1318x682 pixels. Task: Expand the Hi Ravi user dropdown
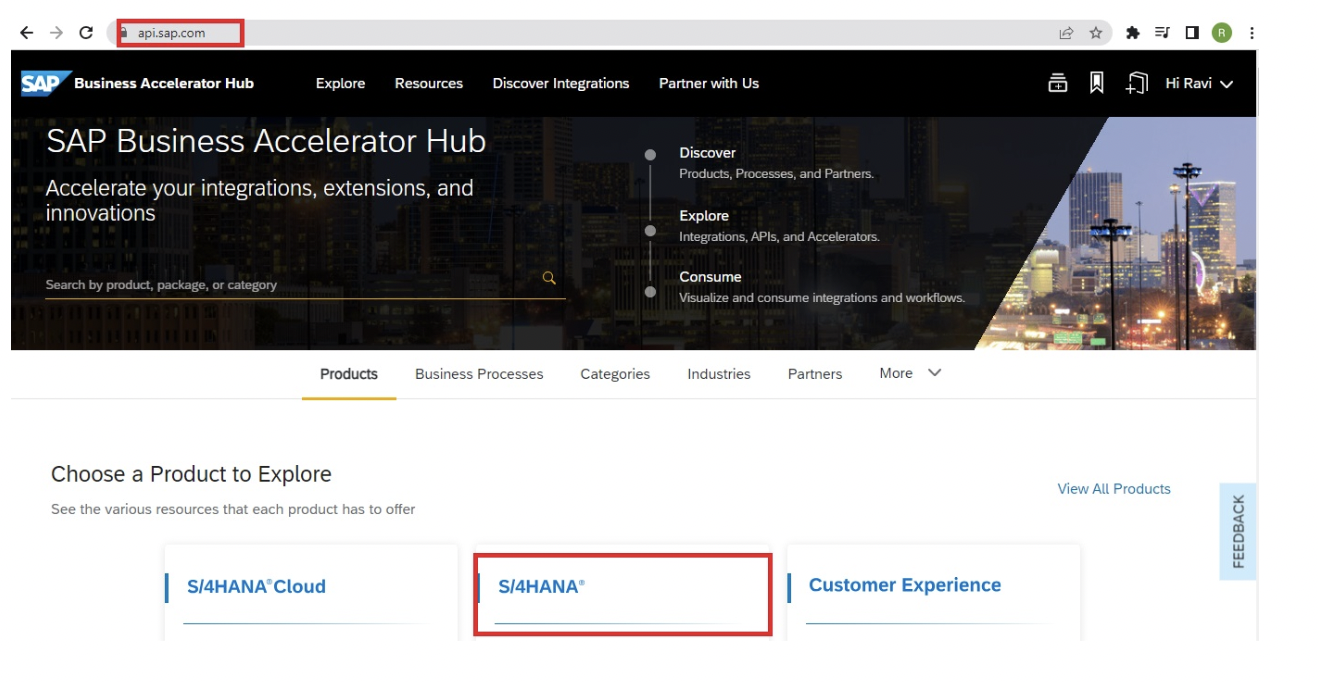[x=1199, y=83]
